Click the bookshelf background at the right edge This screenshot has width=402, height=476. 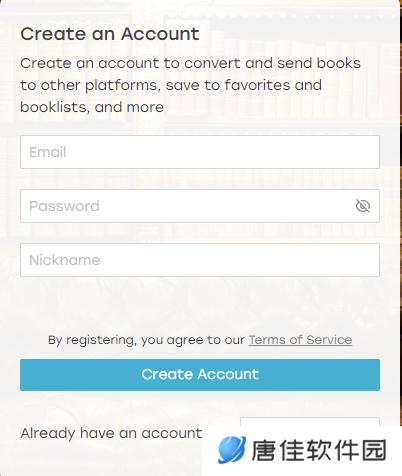click(x=401, y=233)
